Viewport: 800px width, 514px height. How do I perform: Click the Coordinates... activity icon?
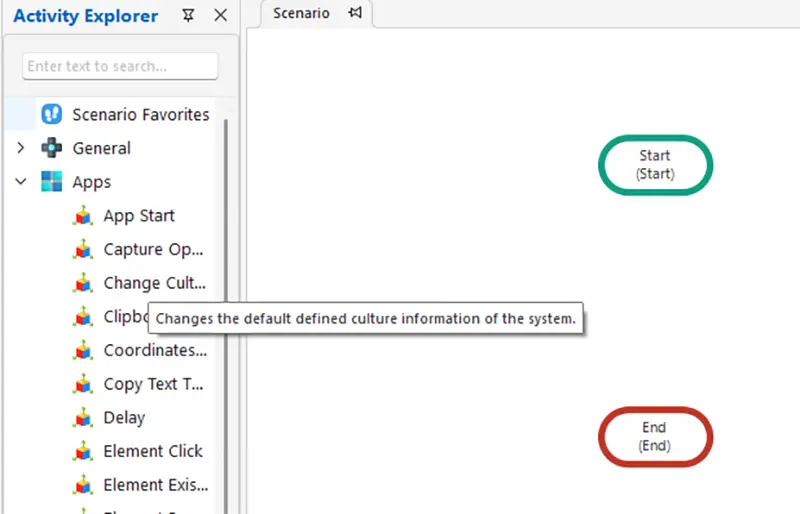(x=83, y=350)
